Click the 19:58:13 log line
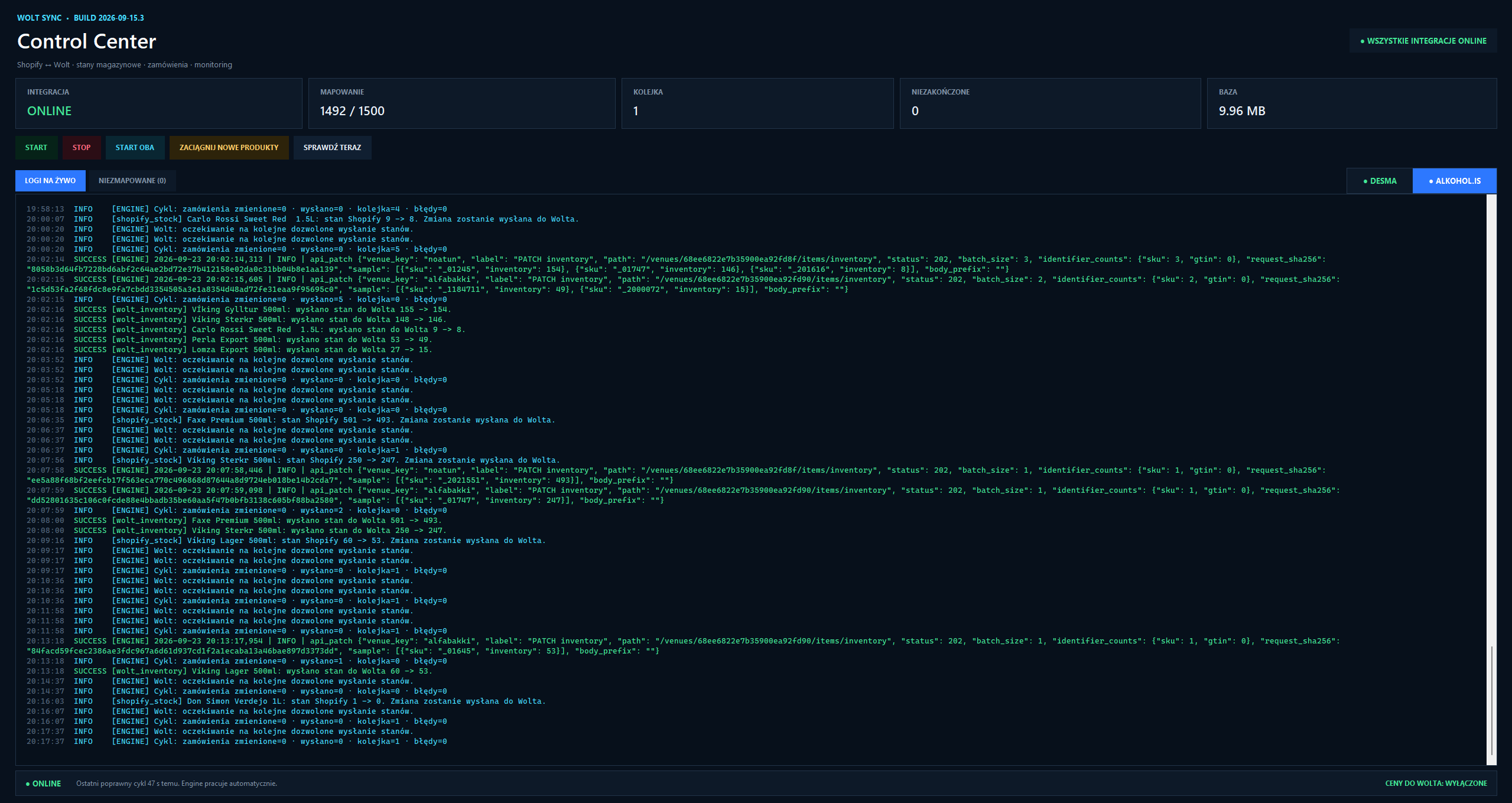 (236, 209)
